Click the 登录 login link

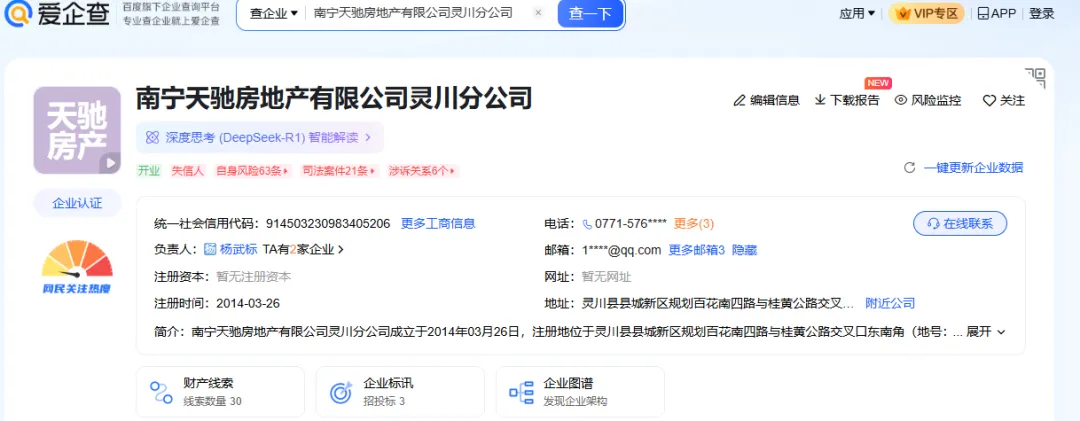(x=1041, y=13)
